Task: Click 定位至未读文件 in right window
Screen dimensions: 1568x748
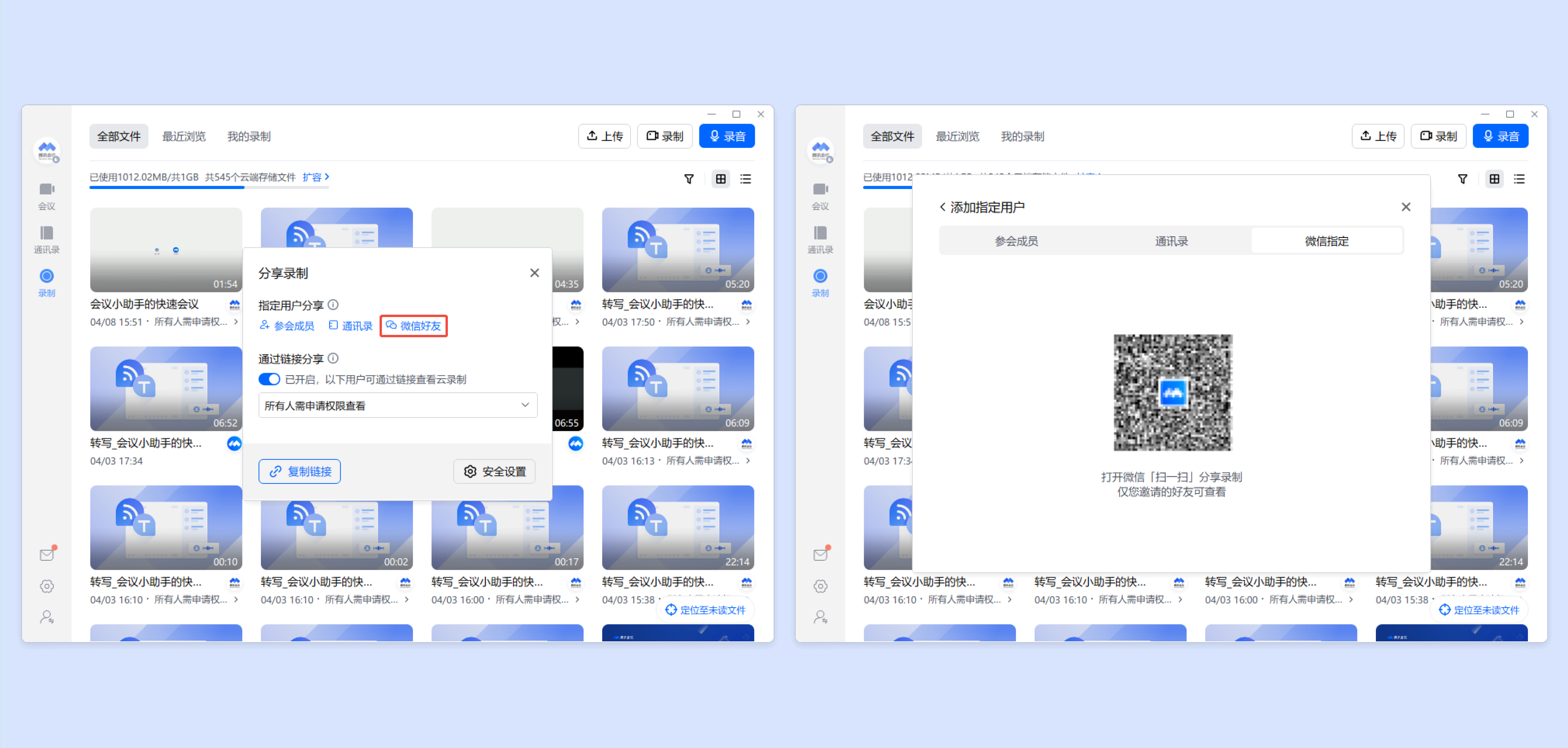Action: point(1480,610)
